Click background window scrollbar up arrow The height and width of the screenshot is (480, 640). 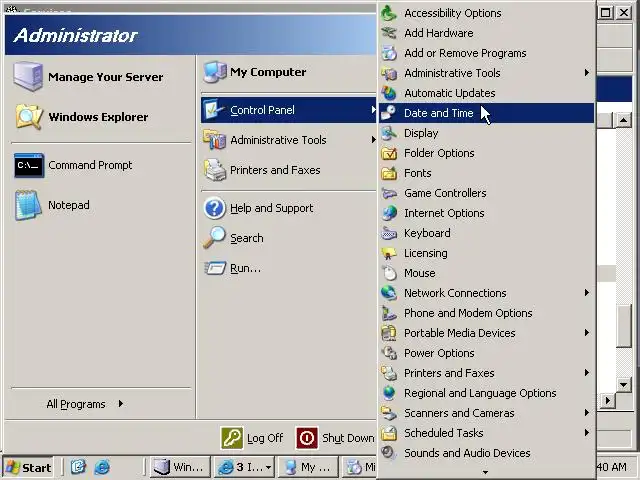[623, 120]
